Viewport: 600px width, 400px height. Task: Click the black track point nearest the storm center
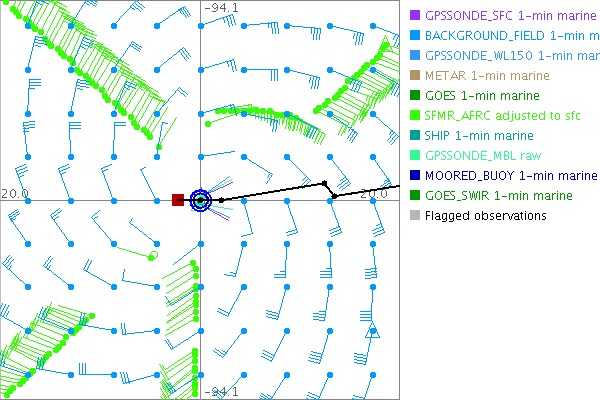tap(221, 200)
